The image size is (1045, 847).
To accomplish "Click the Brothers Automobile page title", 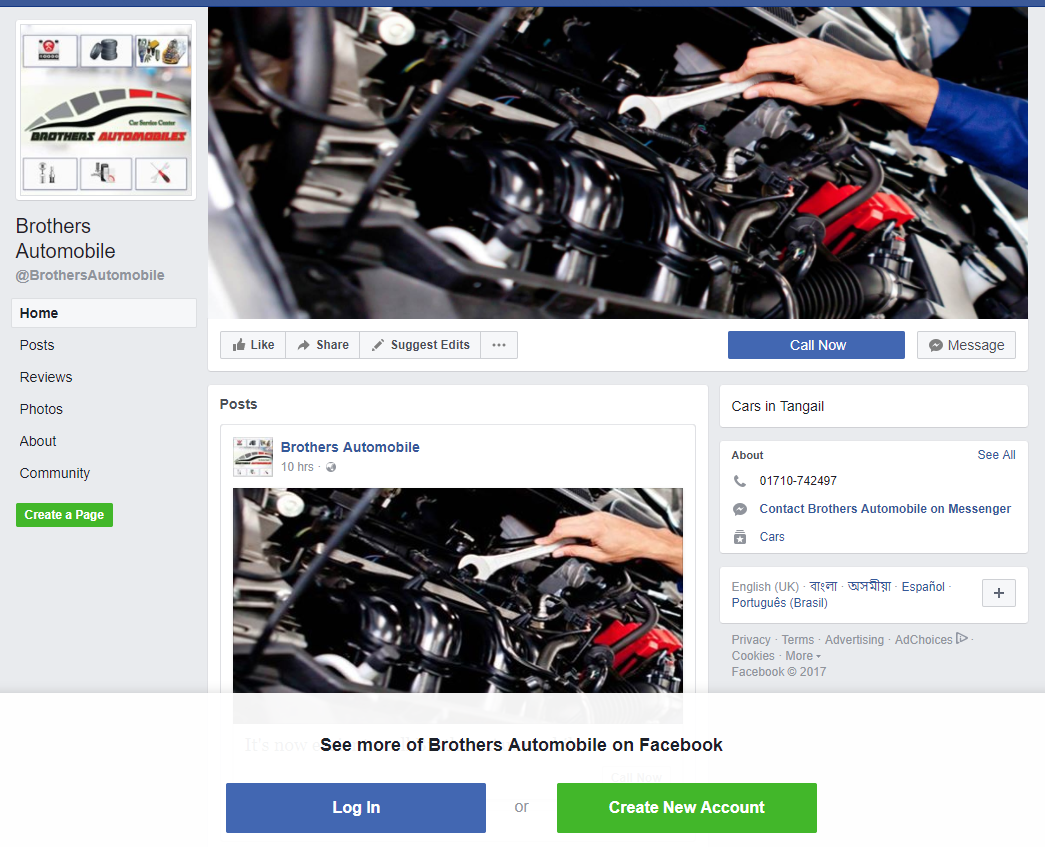I will [x=65, y=239].
